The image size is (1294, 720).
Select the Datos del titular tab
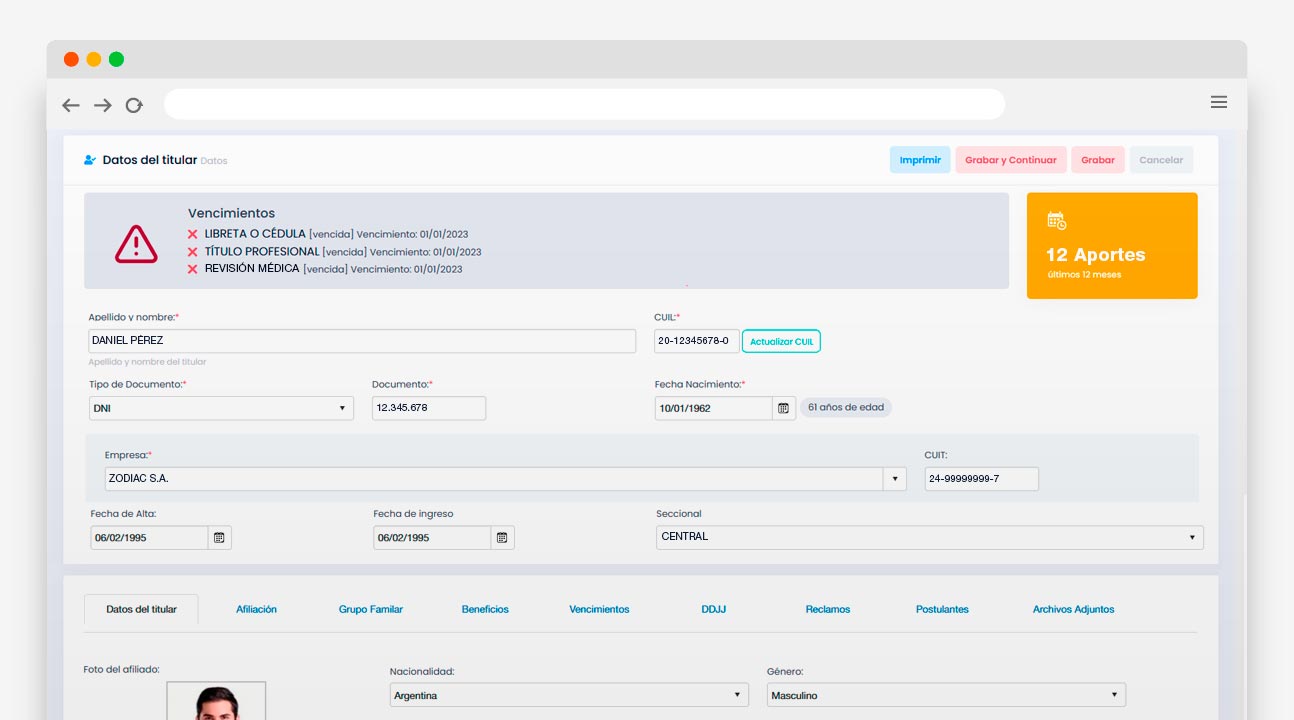click(141, 609)
